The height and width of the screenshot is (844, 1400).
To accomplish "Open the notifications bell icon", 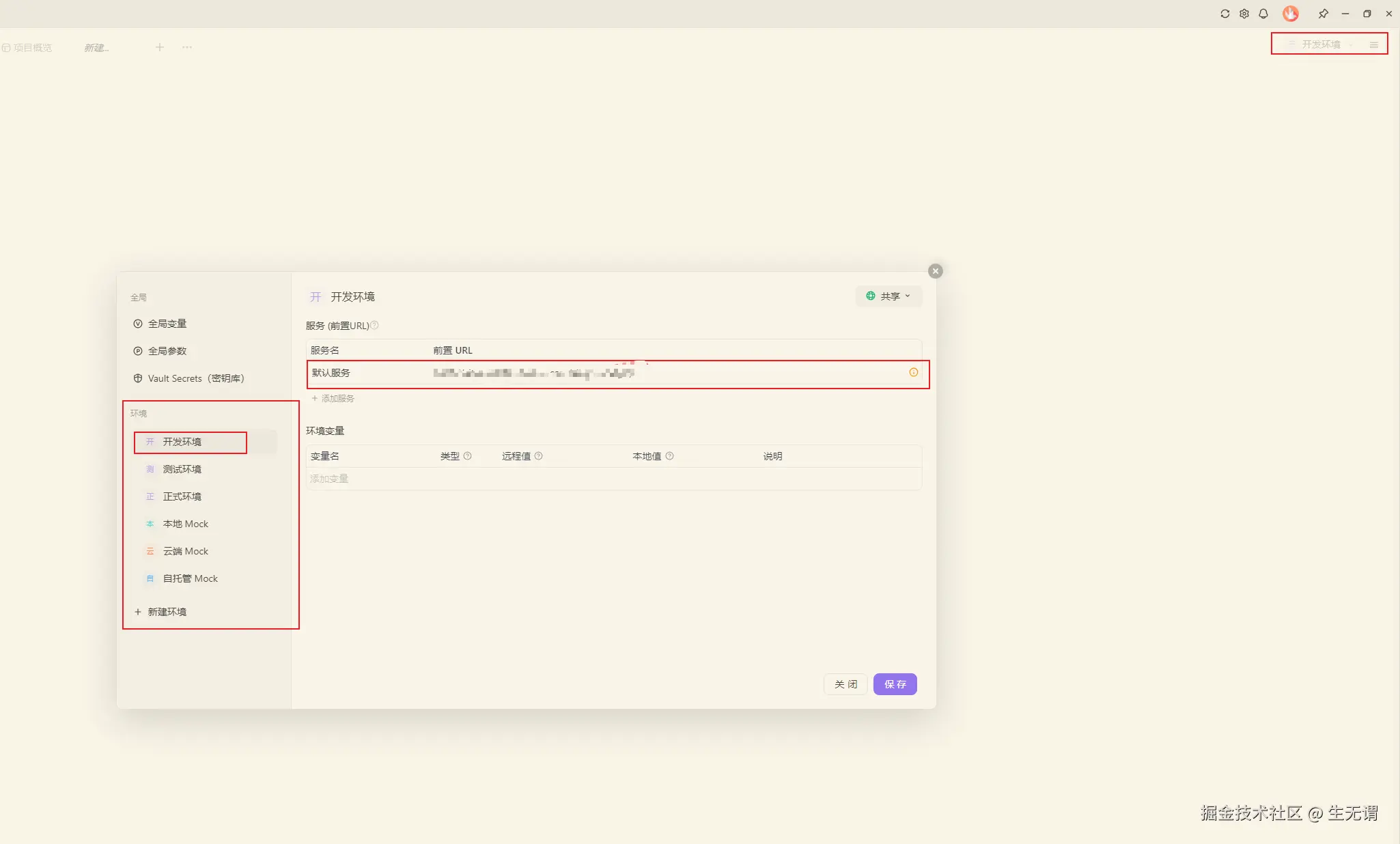I will point(1263,14).
